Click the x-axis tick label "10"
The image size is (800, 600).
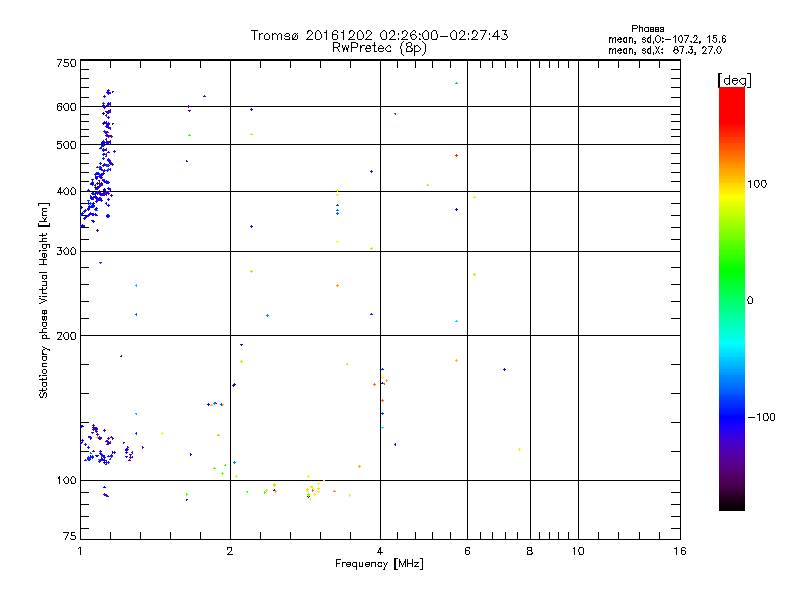tap(578, 551)
